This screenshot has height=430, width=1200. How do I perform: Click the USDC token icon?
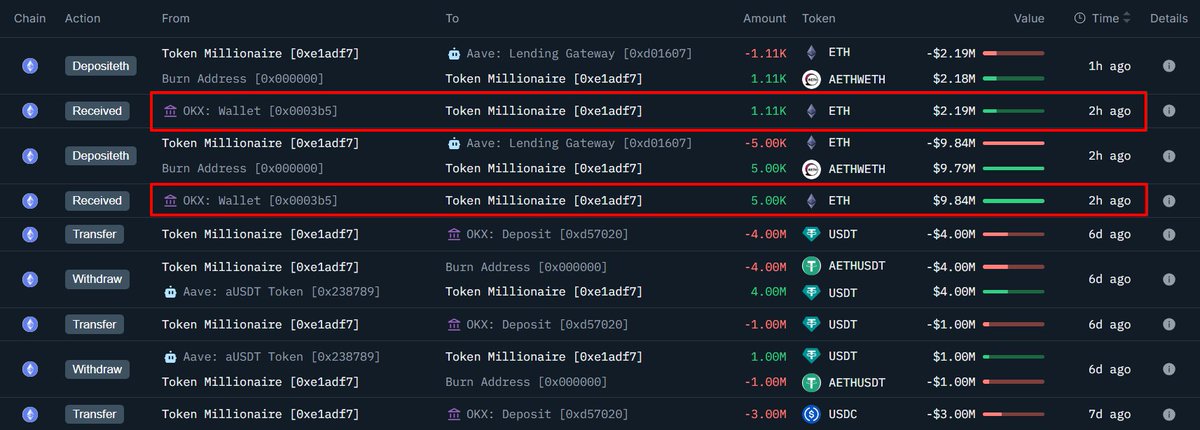811,414
